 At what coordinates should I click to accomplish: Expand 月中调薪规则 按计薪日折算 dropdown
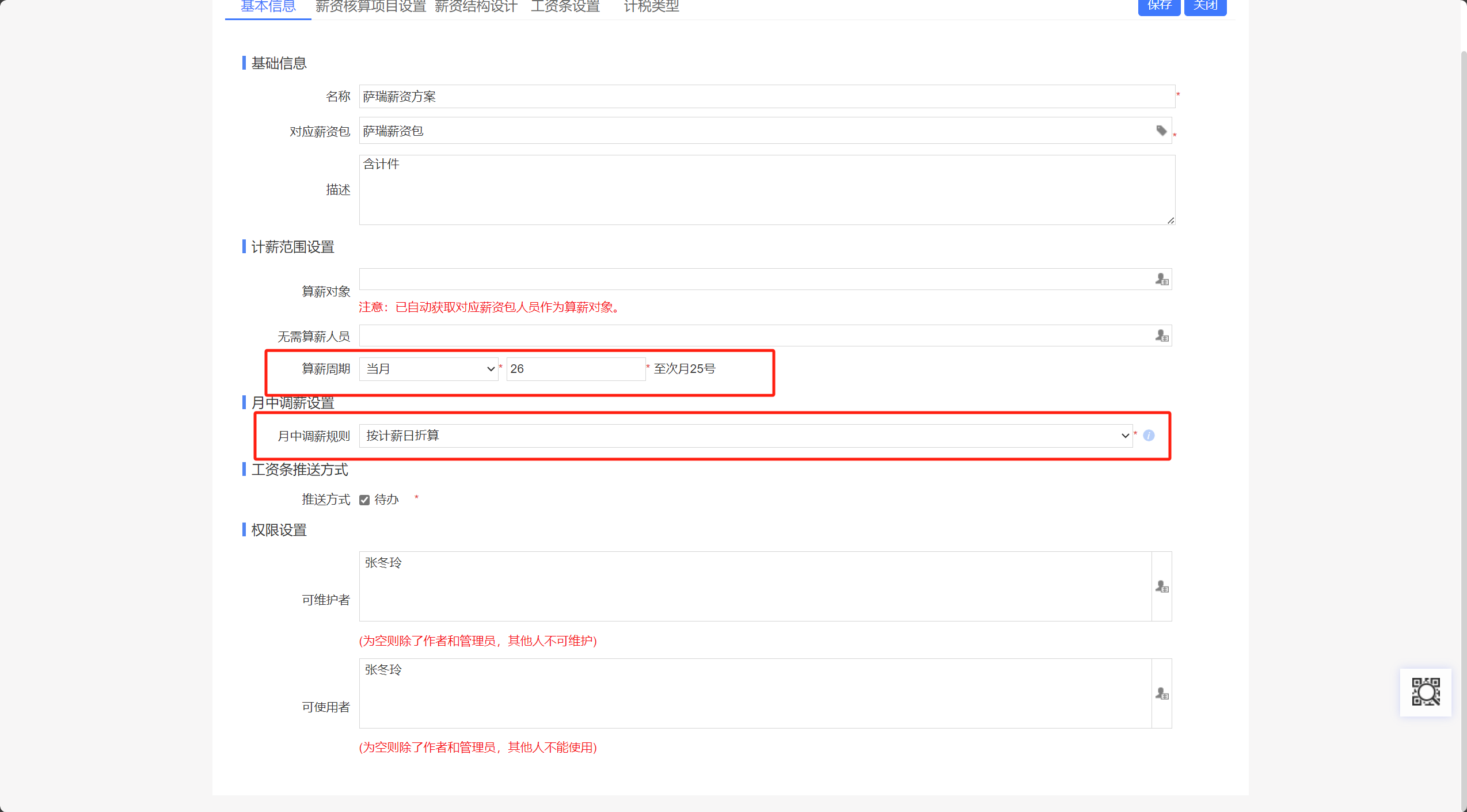pyautogui.click(x=745, y=436)
